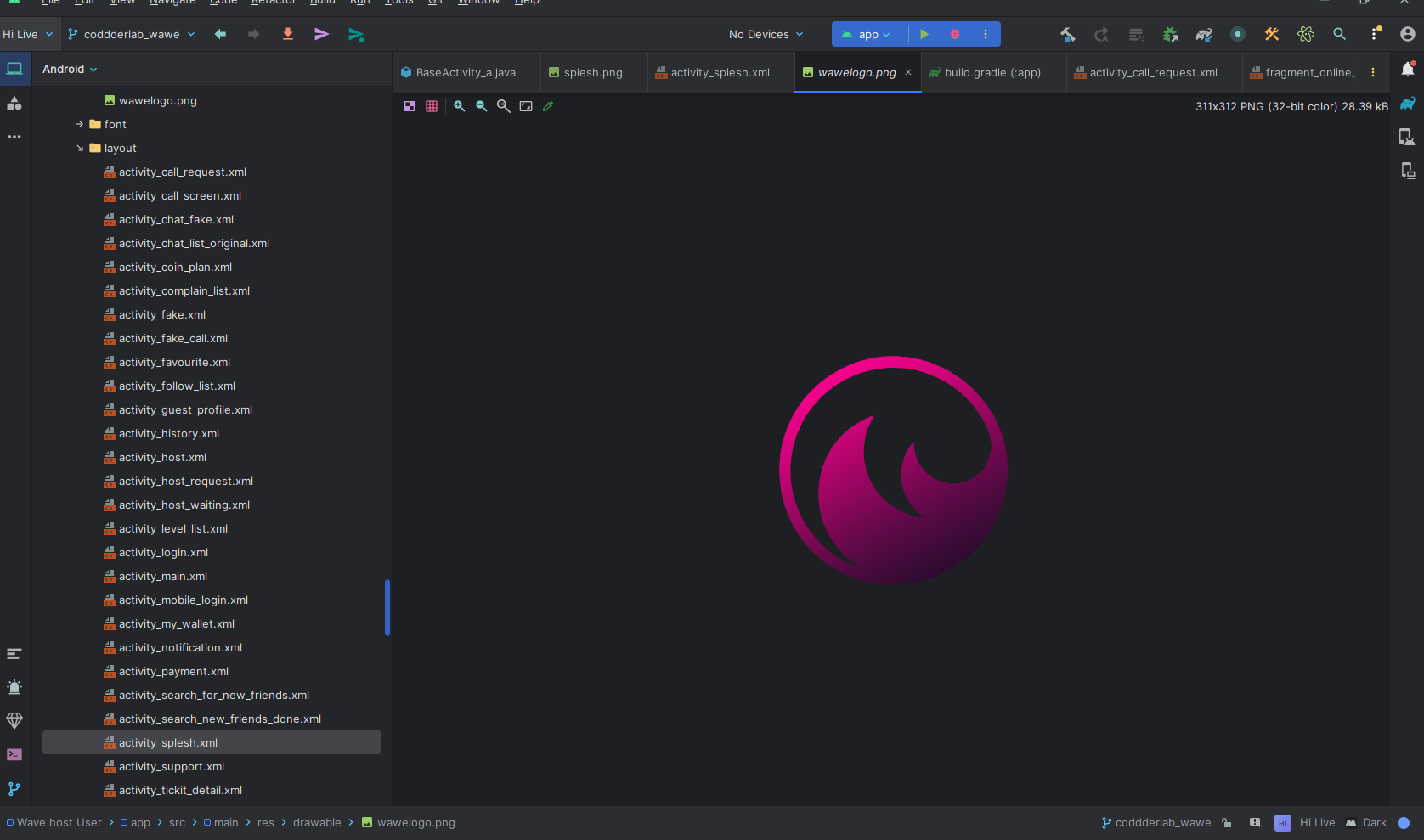Toggle grid lines in image viewer
Screen dimensions: 1424x840
(432, 106)
